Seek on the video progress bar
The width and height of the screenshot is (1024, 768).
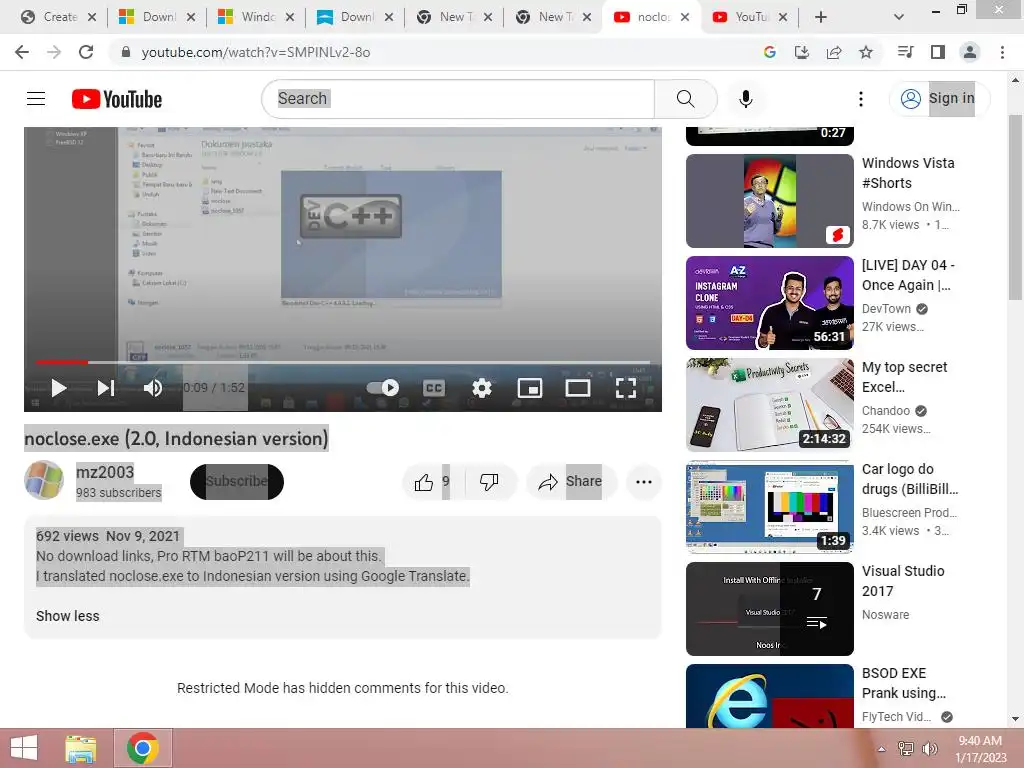[x=343, y=362]
